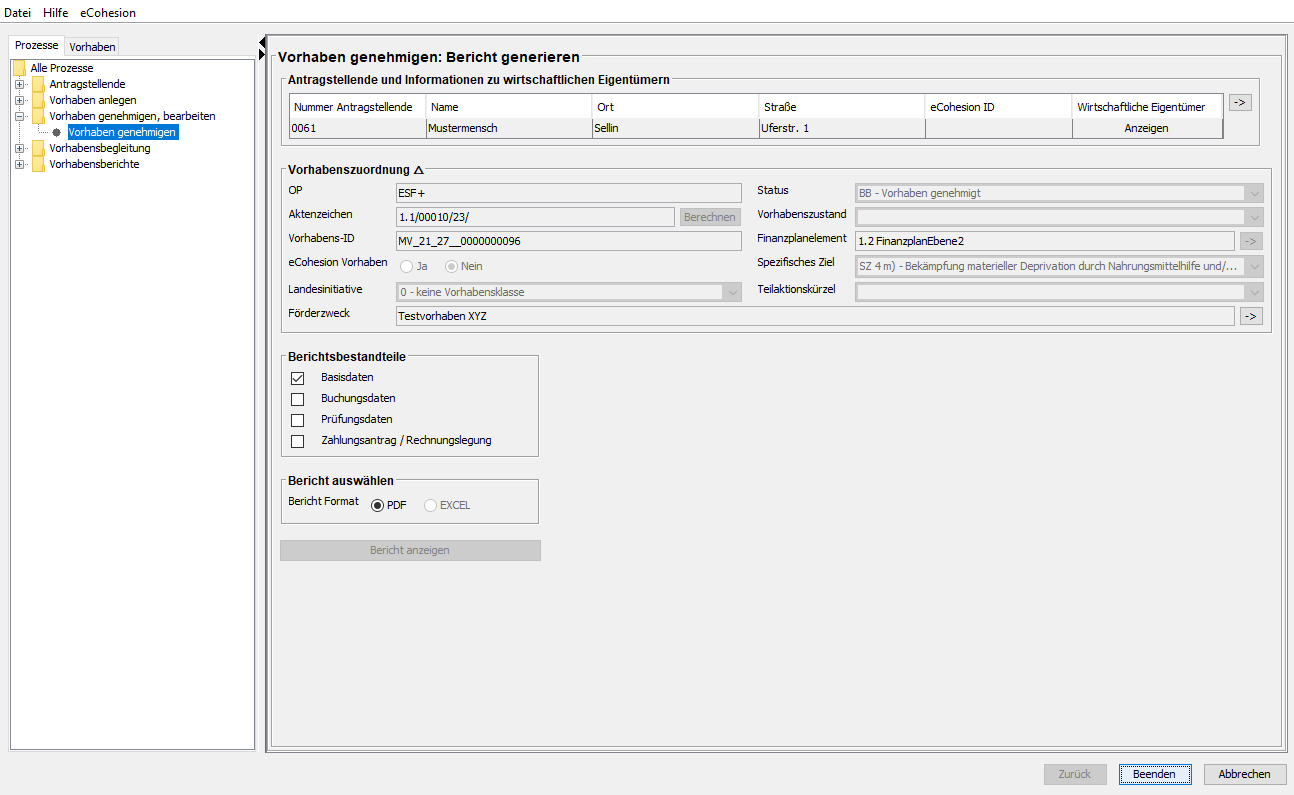
Task: Click the Vorhabensberichte folder icon
Action: pyautogui.click(x=38, y=165)
